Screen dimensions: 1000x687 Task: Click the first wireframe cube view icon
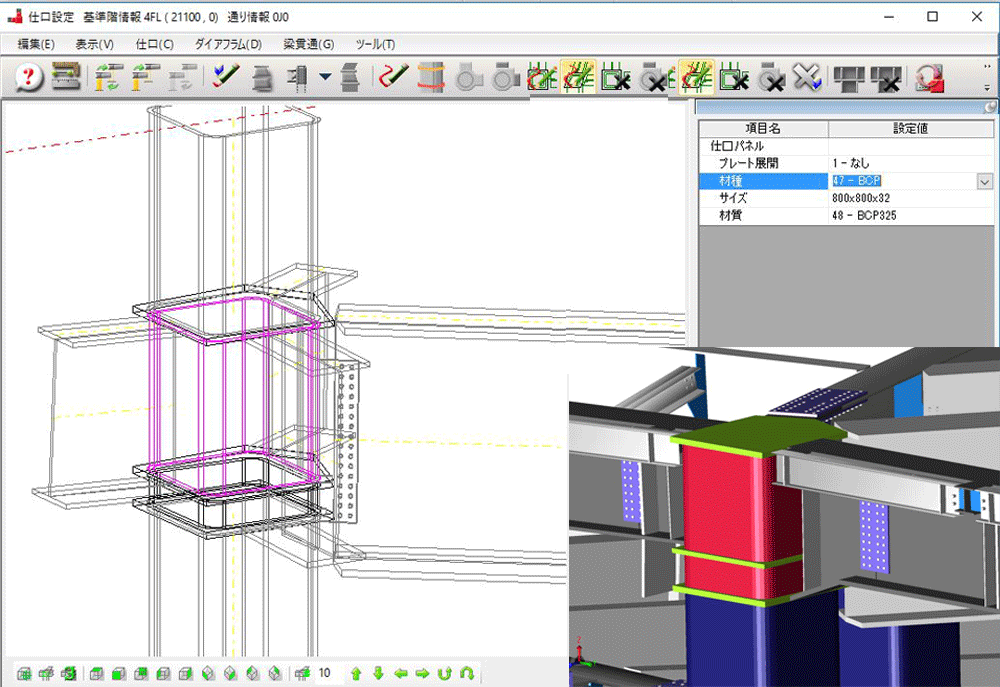coord(23,673)
